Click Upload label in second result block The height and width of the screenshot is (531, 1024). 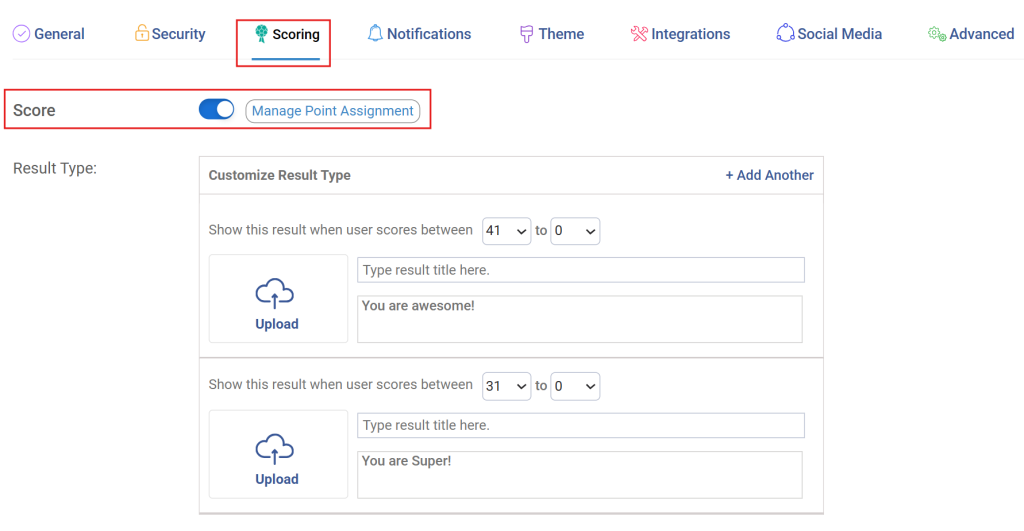(x=277, y=479)
